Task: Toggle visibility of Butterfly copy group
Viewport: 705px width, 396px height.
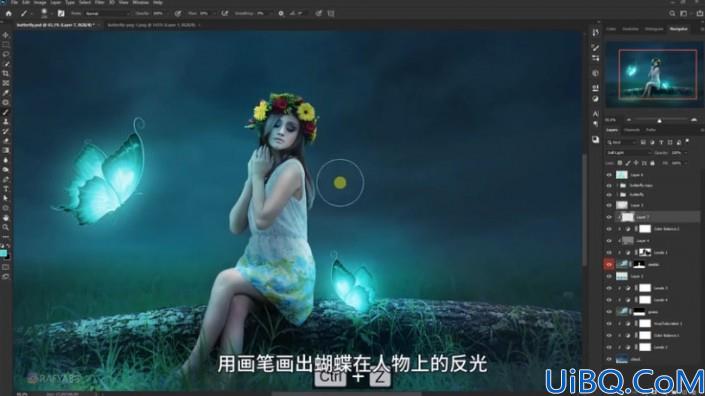Action: (x=609, y=185)
